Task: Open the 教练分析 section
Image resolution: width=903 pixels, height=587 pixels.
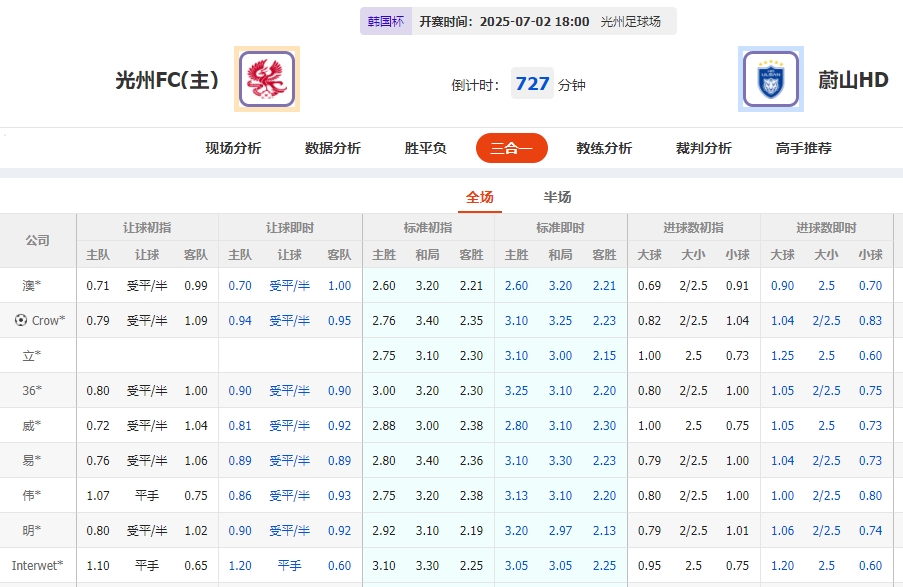Action: tap(605, 147)
